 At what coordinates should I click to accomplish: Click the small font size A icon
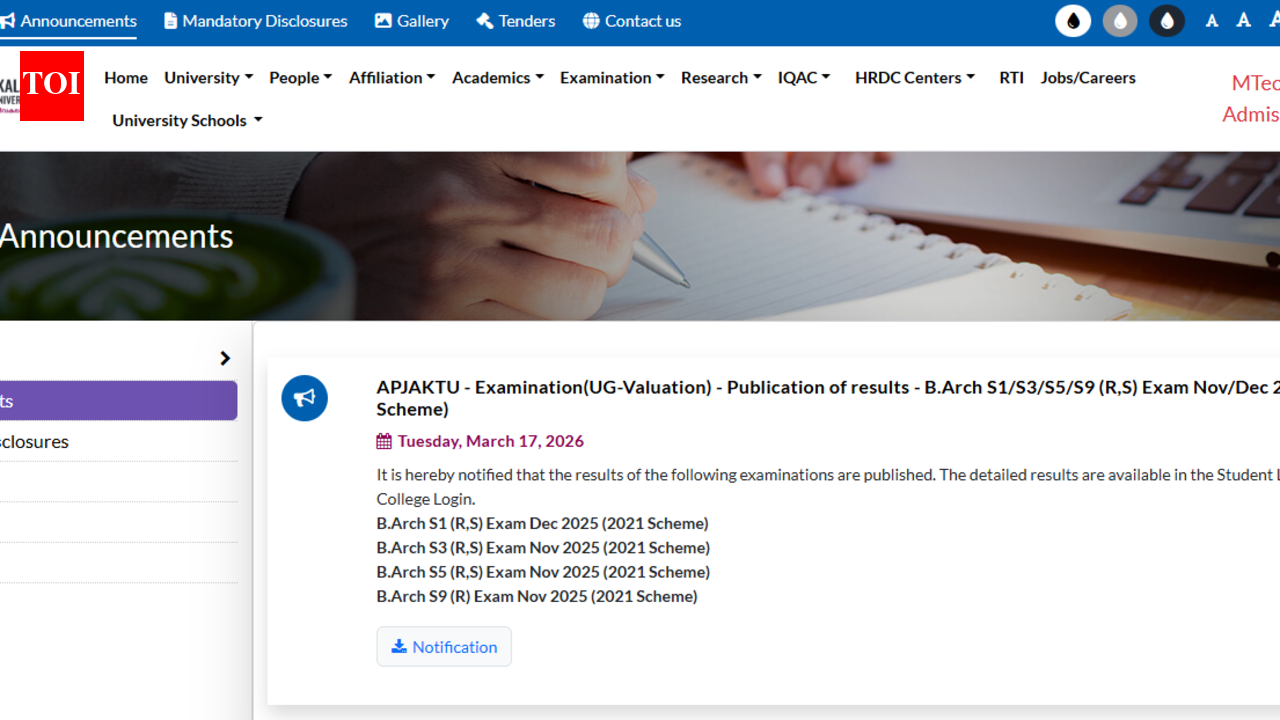point(1212,21)
